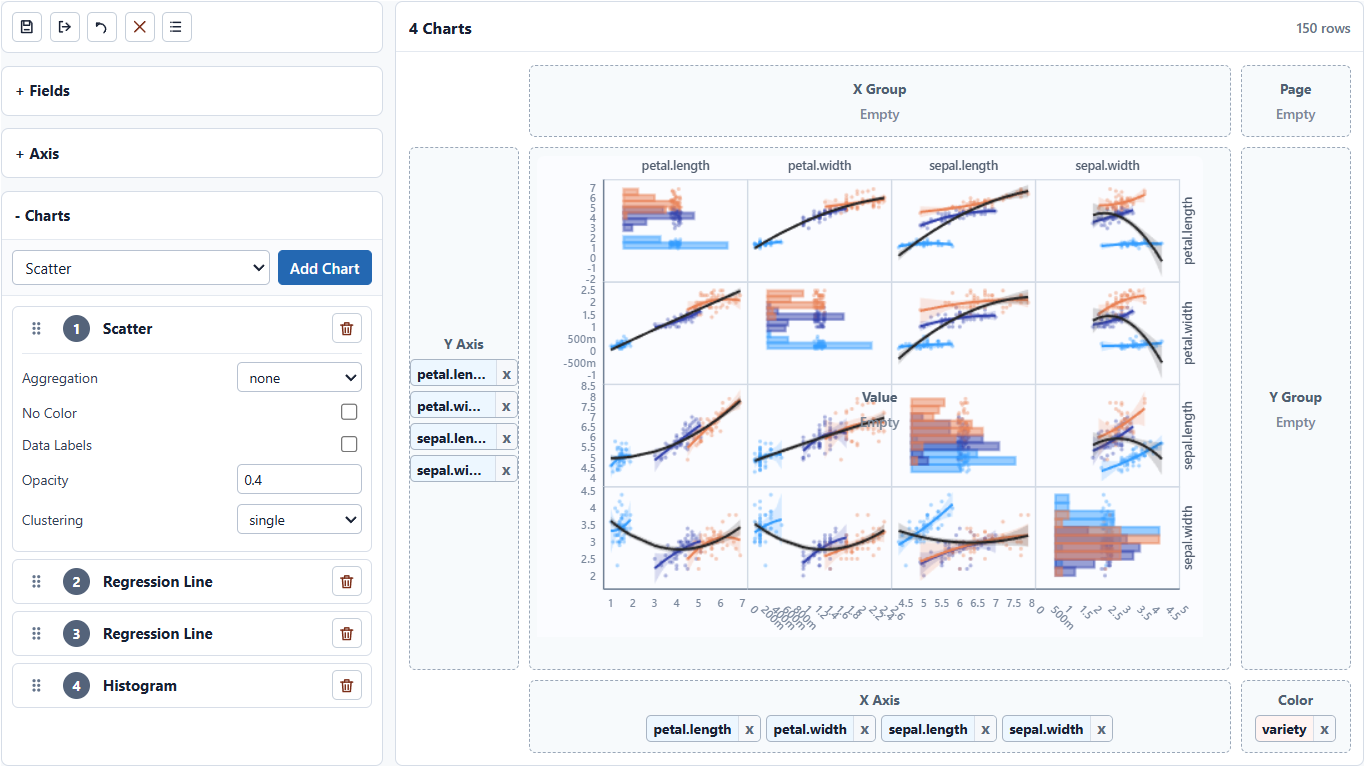Open the chart type dropdown showing Scatter
Image resolution: width=1366 pixels, height=768 pixels.
coord(141,268)
